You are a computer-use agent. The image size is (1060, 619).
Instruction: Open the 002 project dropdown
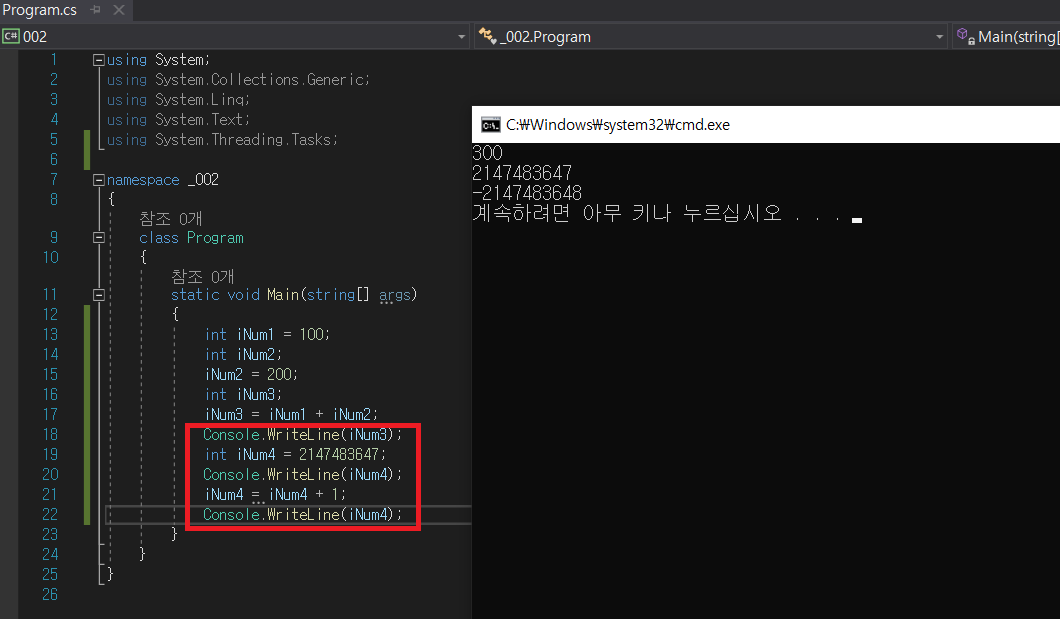pyautogui.click(x=462, y=36)
